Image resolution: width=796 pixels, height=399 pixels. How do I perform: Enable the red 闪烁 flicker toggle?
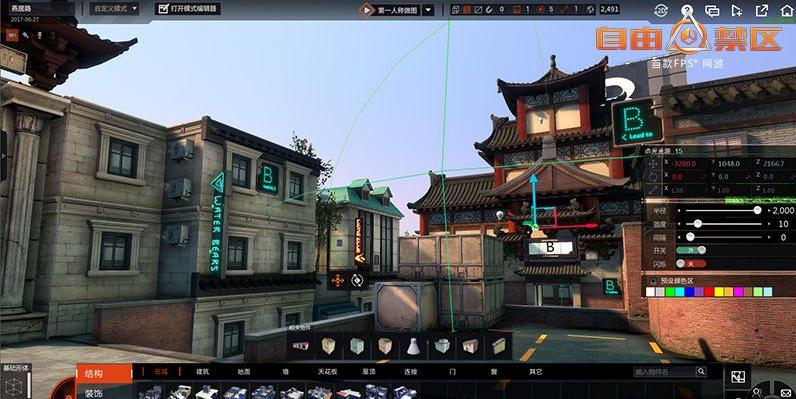click(691, 263)
